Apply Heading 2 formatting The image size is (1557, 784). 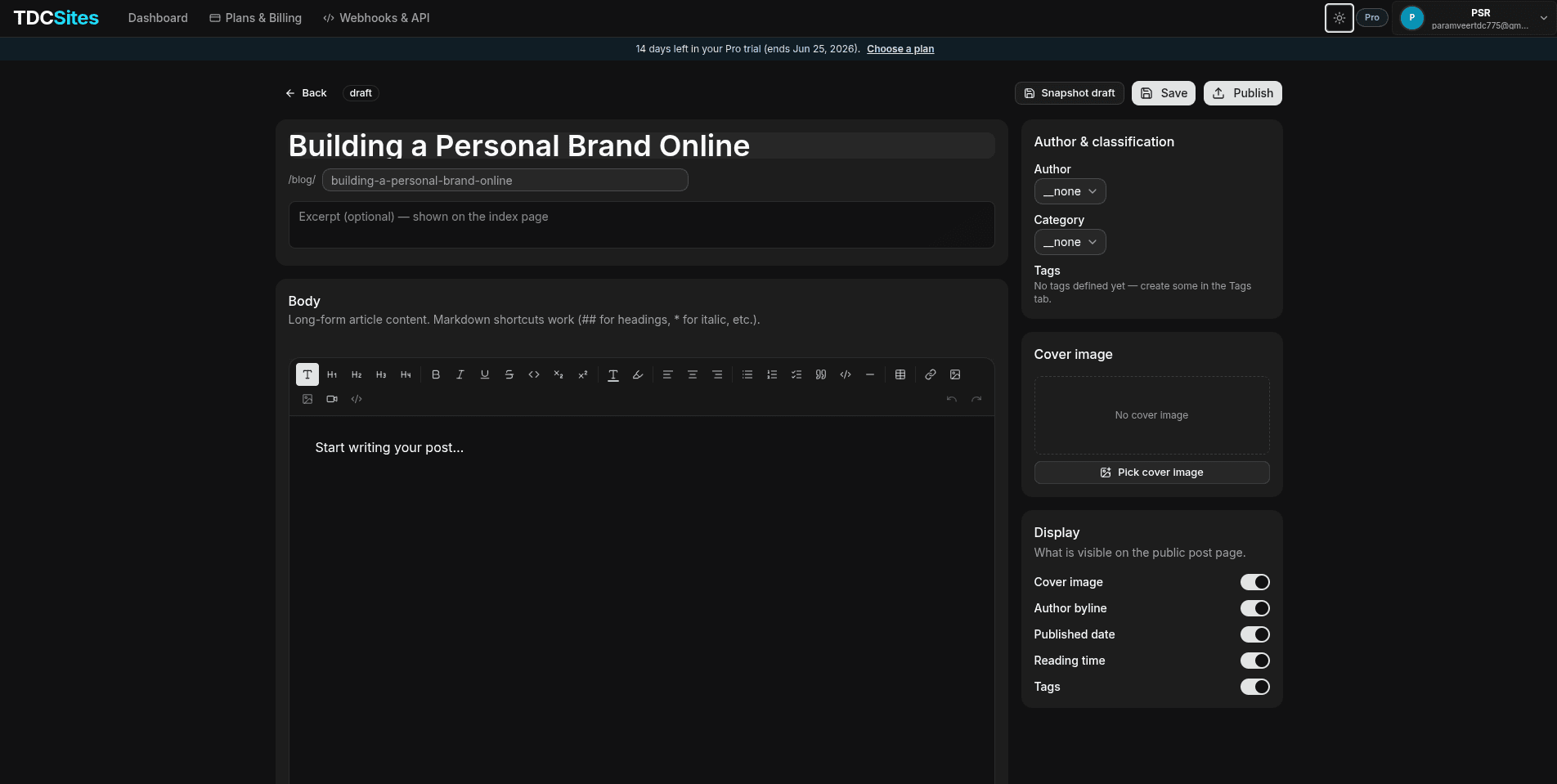pos(357,374)
